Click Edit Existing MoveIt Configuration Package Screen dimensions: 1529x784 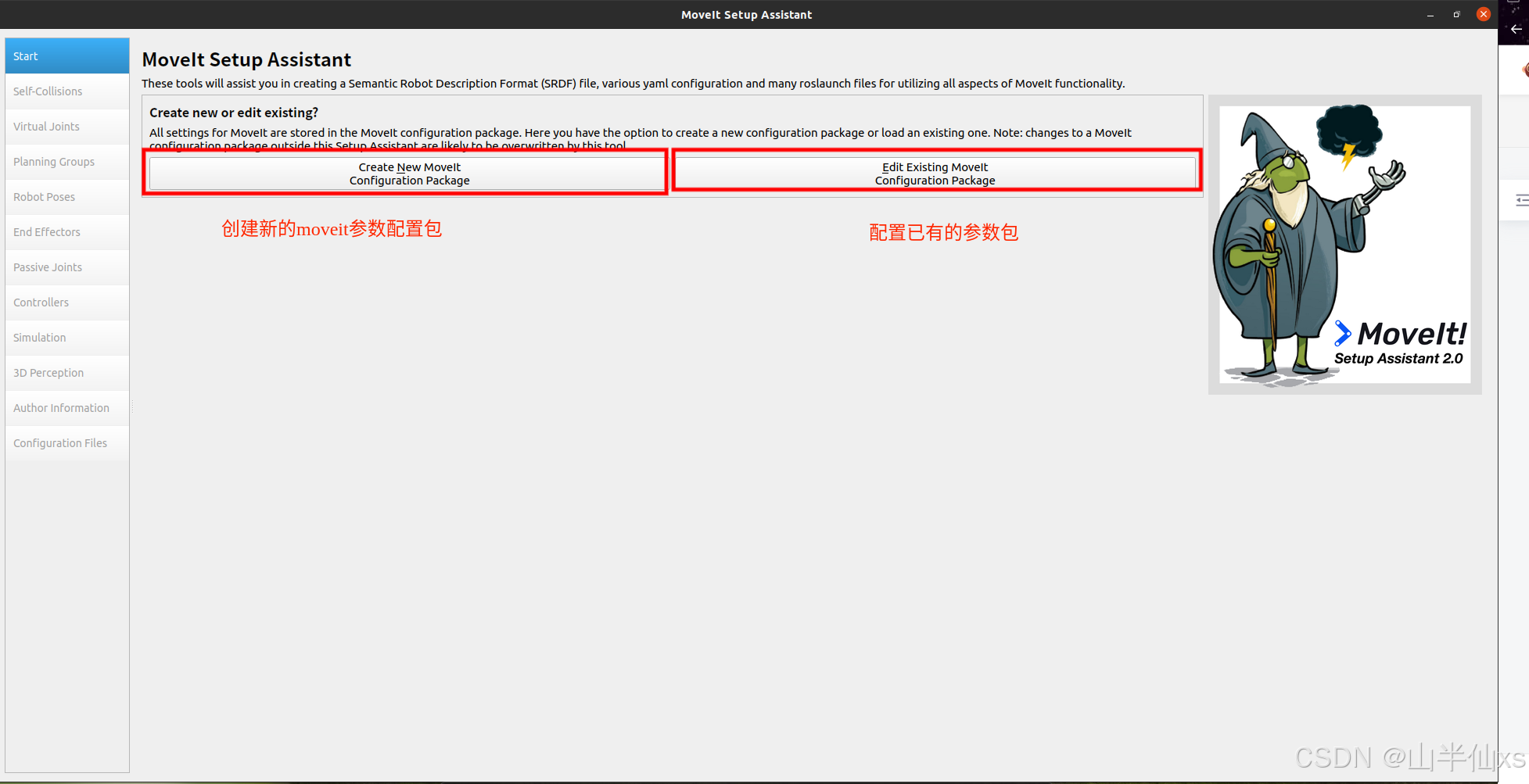pyautogui.click(x=935, y=174)
